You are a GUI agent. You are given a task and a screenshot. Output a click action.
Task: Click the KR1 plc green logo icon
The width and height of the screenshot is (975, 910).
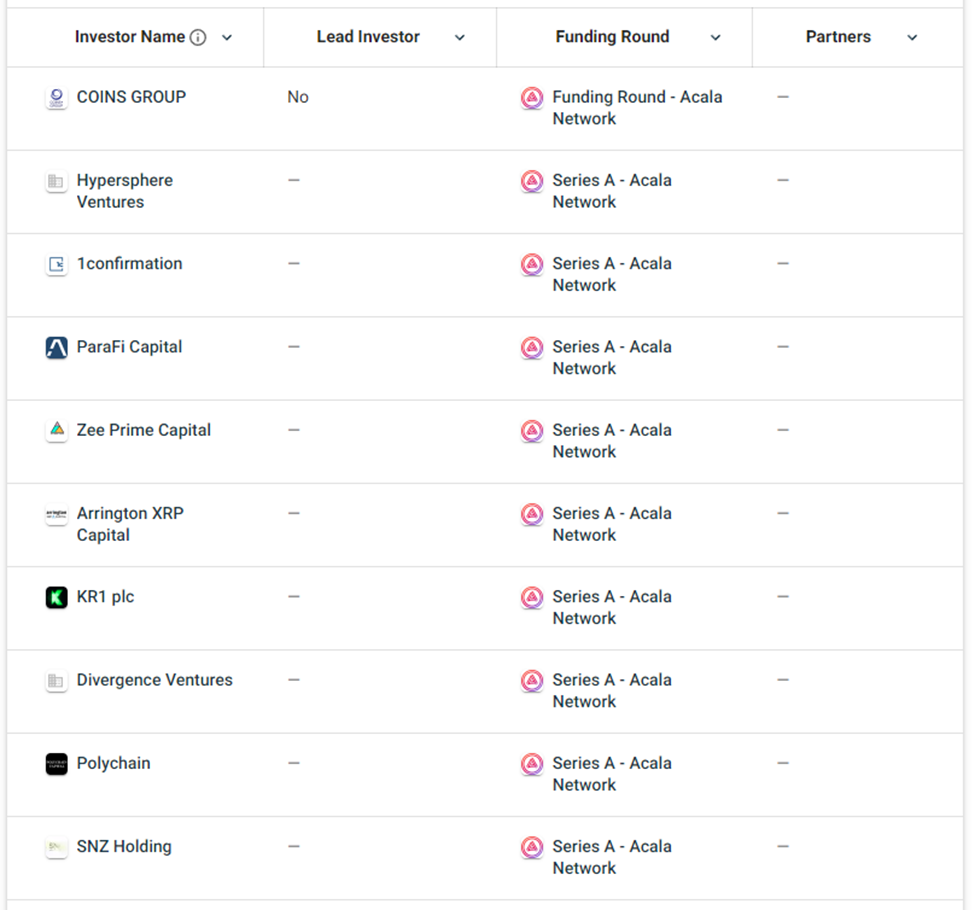point(57,598)
